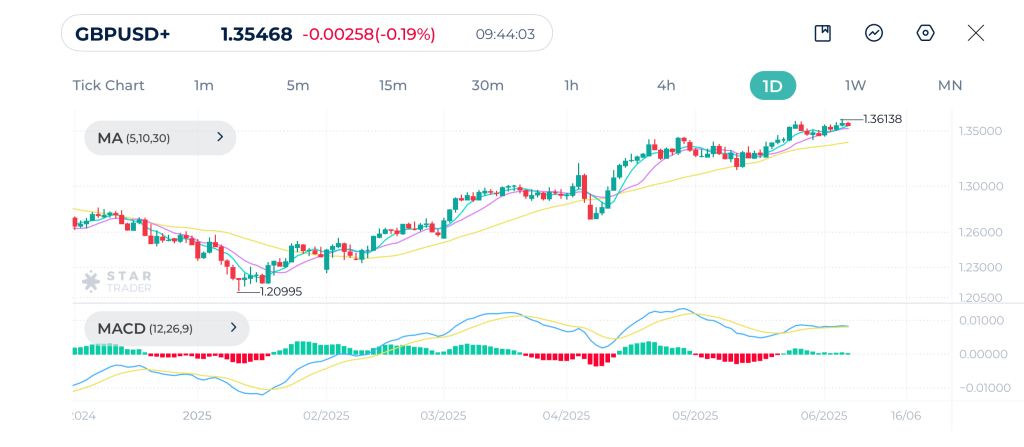Open the hexagon chart settings icon
The image size is (1024, 447).
tap(925, 33)
